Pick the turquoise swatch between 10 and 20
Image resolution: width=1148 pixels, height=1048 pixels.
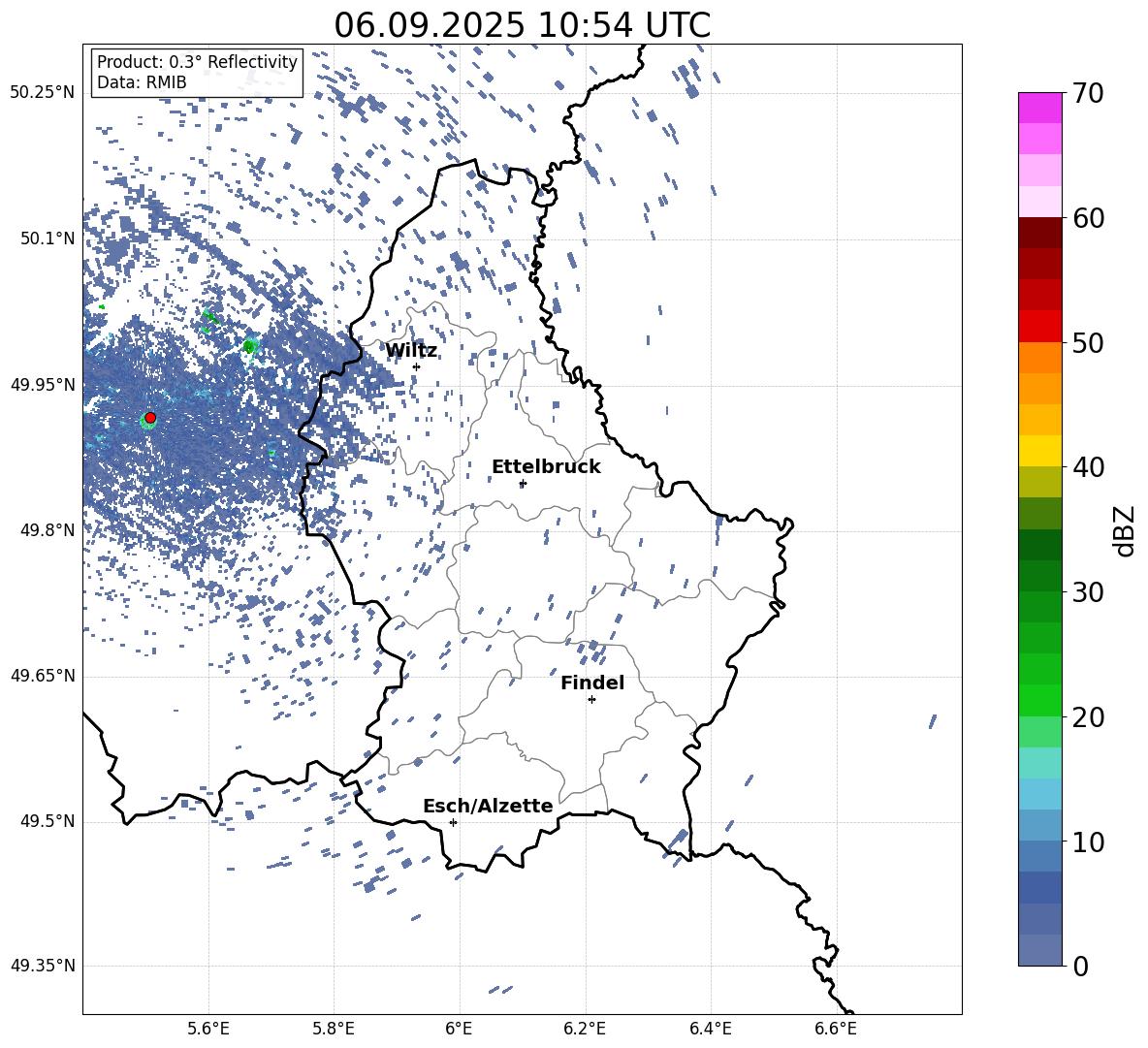click(1039, 763)
